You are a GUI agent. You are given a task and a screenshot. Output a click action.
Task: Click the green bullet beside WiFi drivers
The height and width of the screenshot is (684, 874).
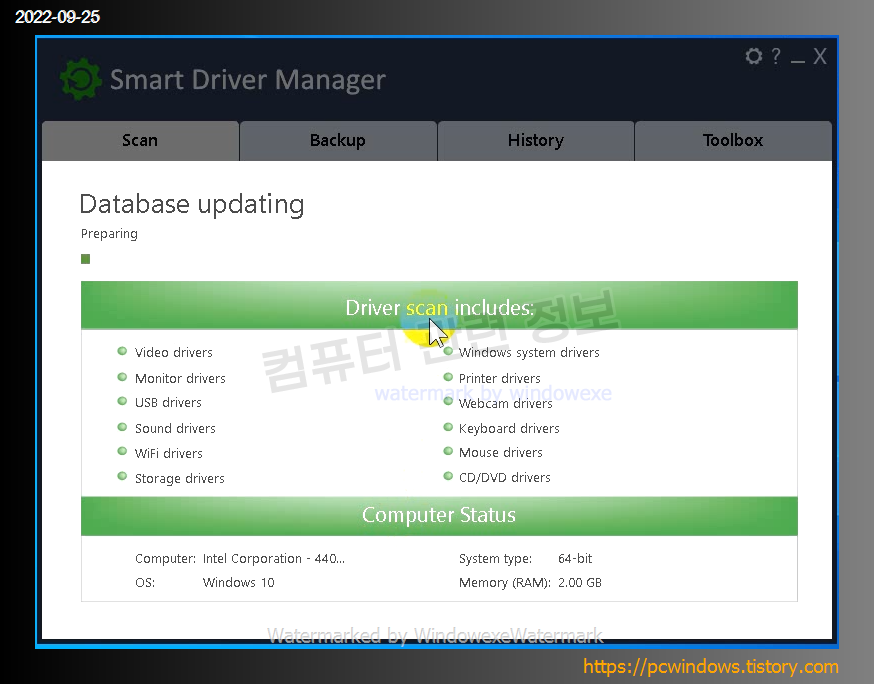(122, 451)
